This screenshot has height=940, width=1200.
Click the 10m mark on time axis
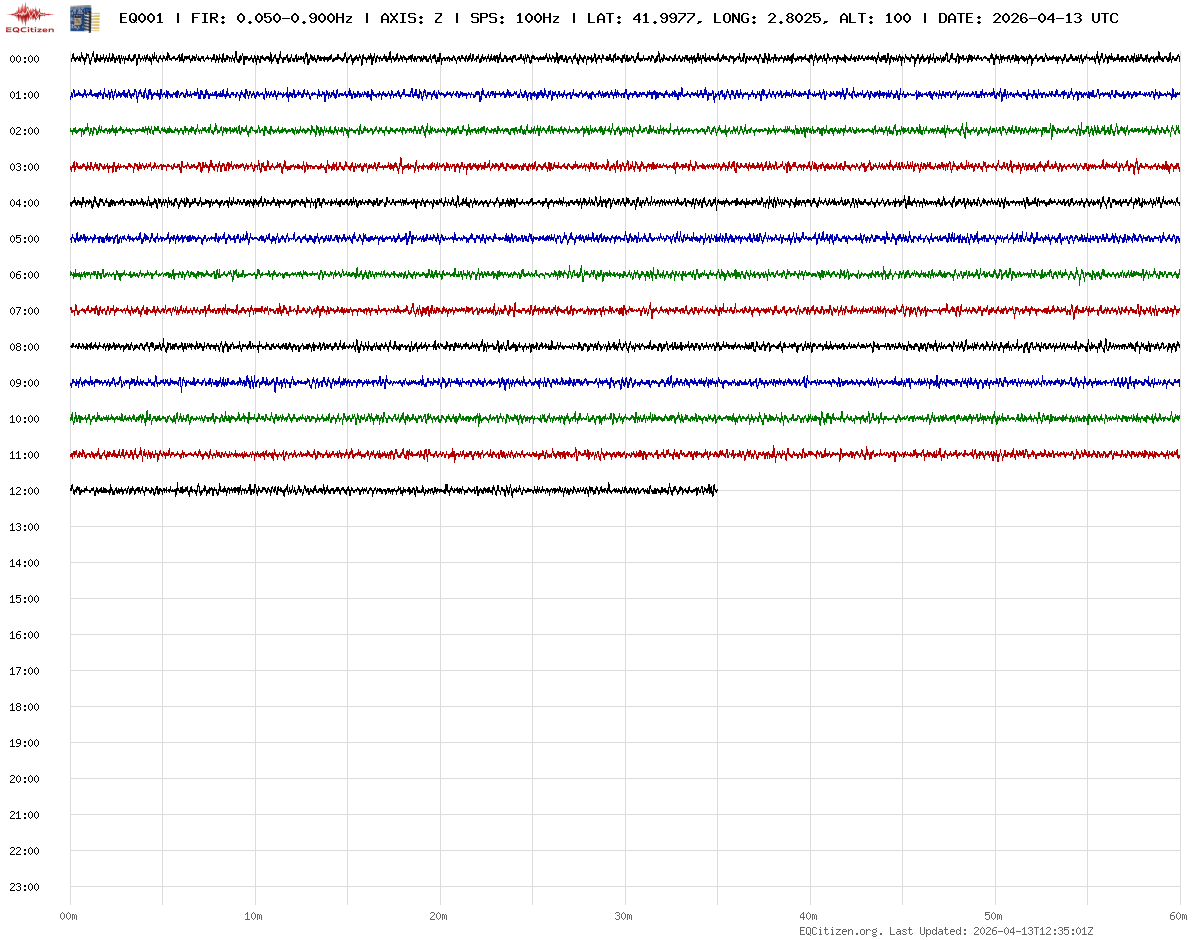[x=254, y=917]
